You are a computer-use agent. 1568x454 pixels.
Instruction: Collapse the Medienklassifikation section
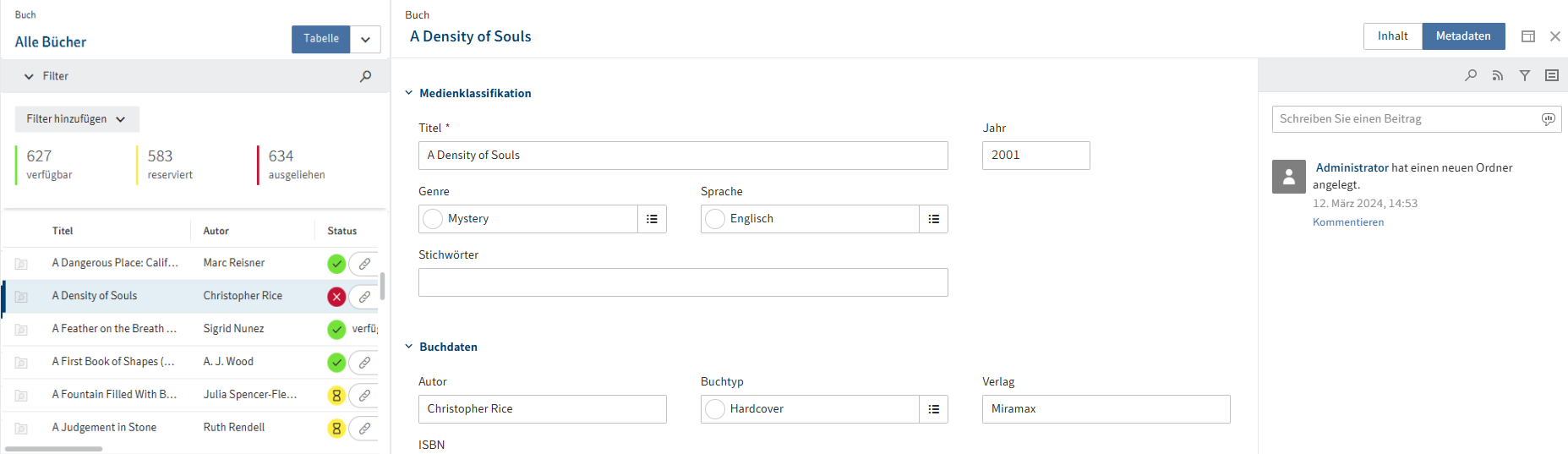point(409,93)
